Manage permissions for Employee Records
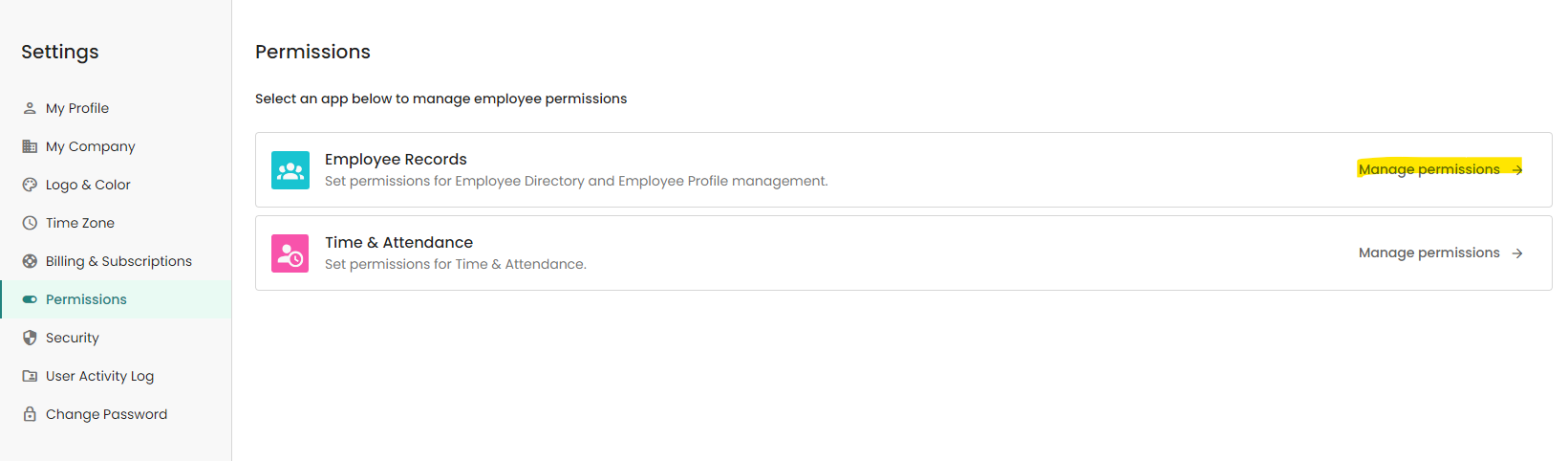1568x461 pixels. pyautogui.click(x=1428, y=169)
